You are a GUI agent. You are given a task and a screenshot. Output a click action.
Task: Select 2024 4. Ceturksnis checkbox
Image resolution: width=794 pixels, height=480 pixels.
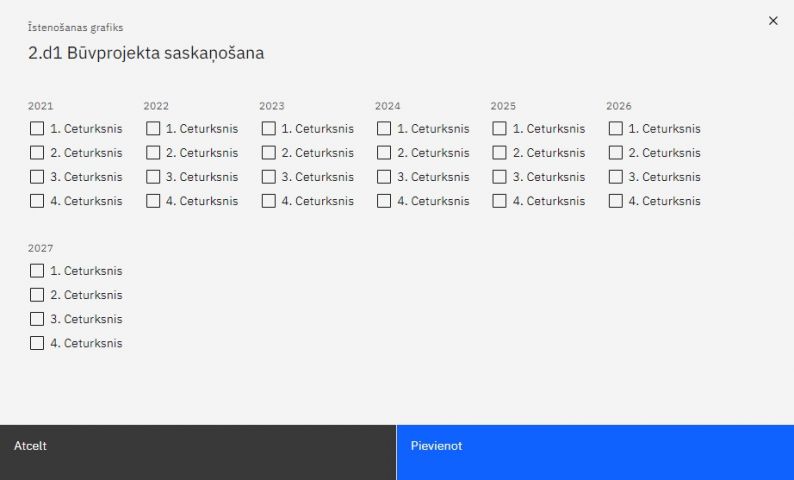pos(384,201)
